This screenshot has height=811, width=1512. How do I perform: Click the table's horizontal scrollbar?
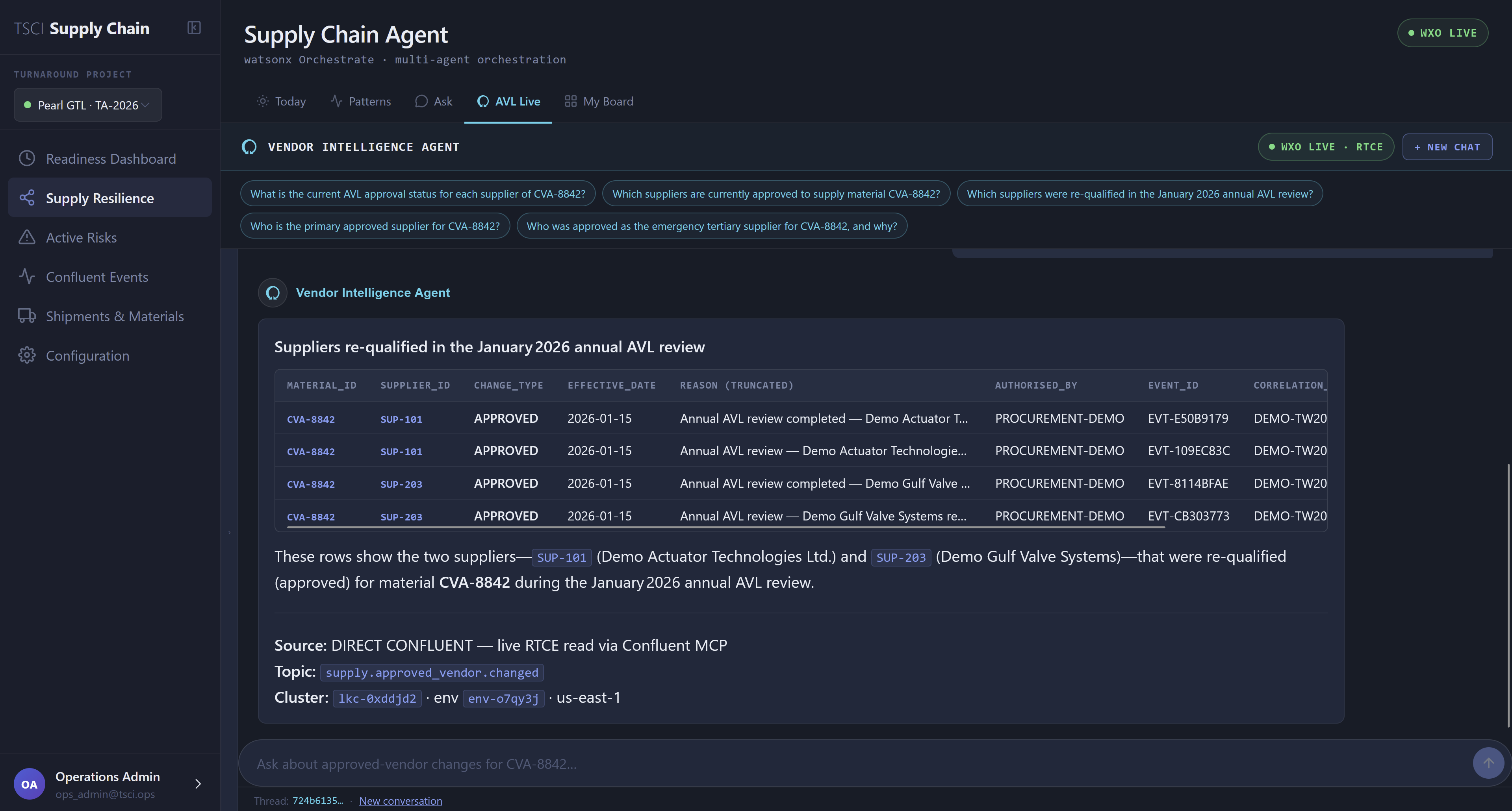tap(725, 528)
